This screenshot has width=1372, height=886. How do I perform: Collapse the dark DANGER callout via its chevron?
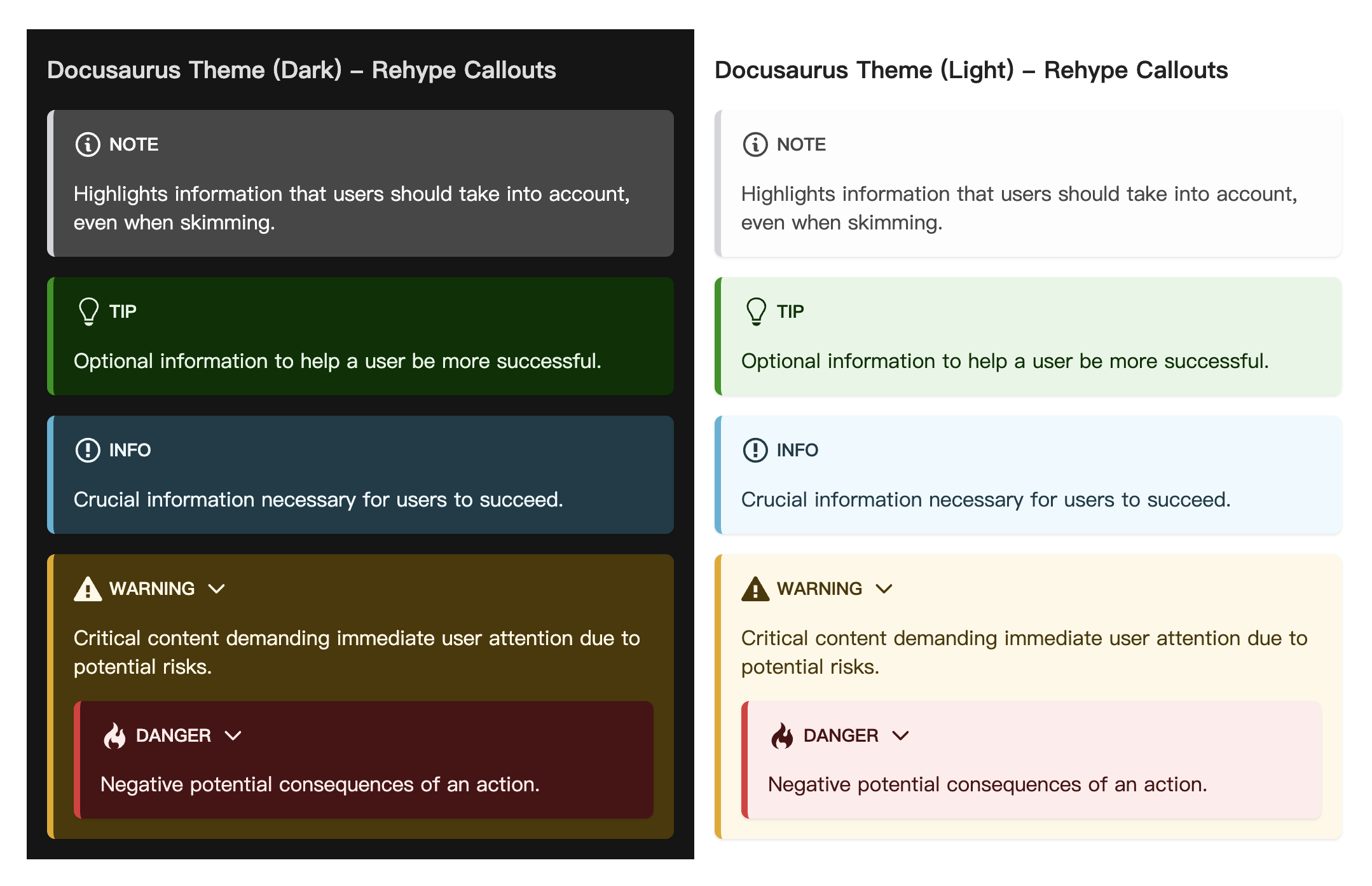[x=233, y=736]
